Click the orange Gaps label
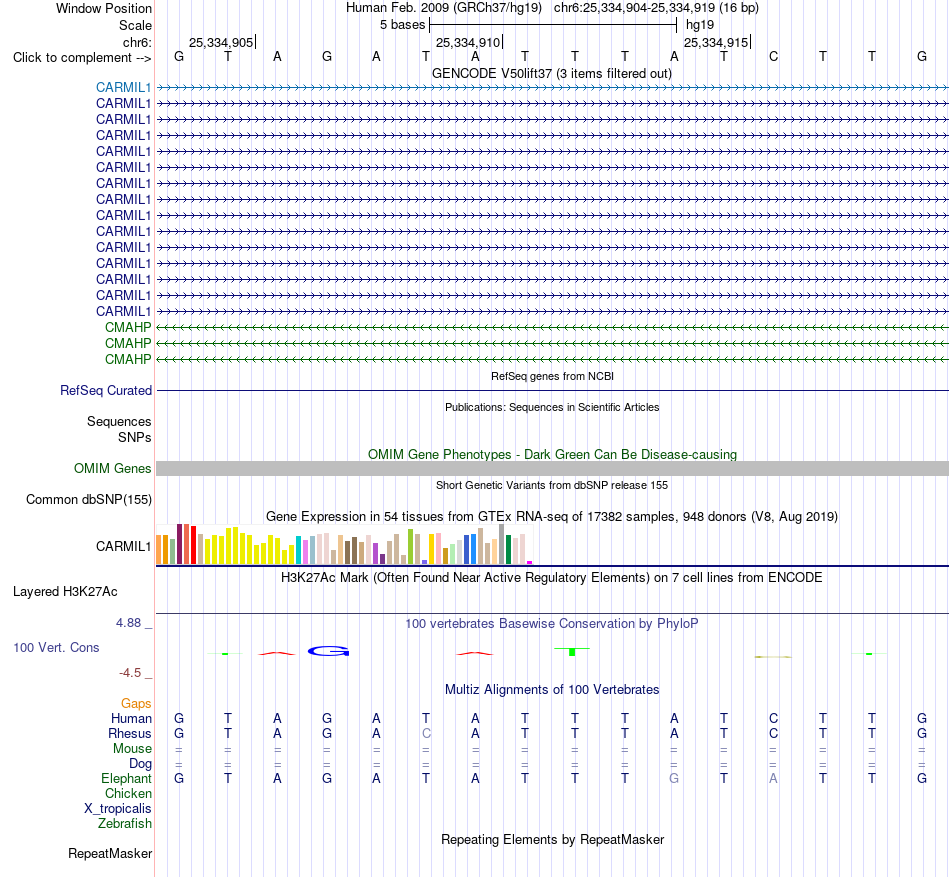The height and width of the screenshot is (877, 950). pos(136,704)
